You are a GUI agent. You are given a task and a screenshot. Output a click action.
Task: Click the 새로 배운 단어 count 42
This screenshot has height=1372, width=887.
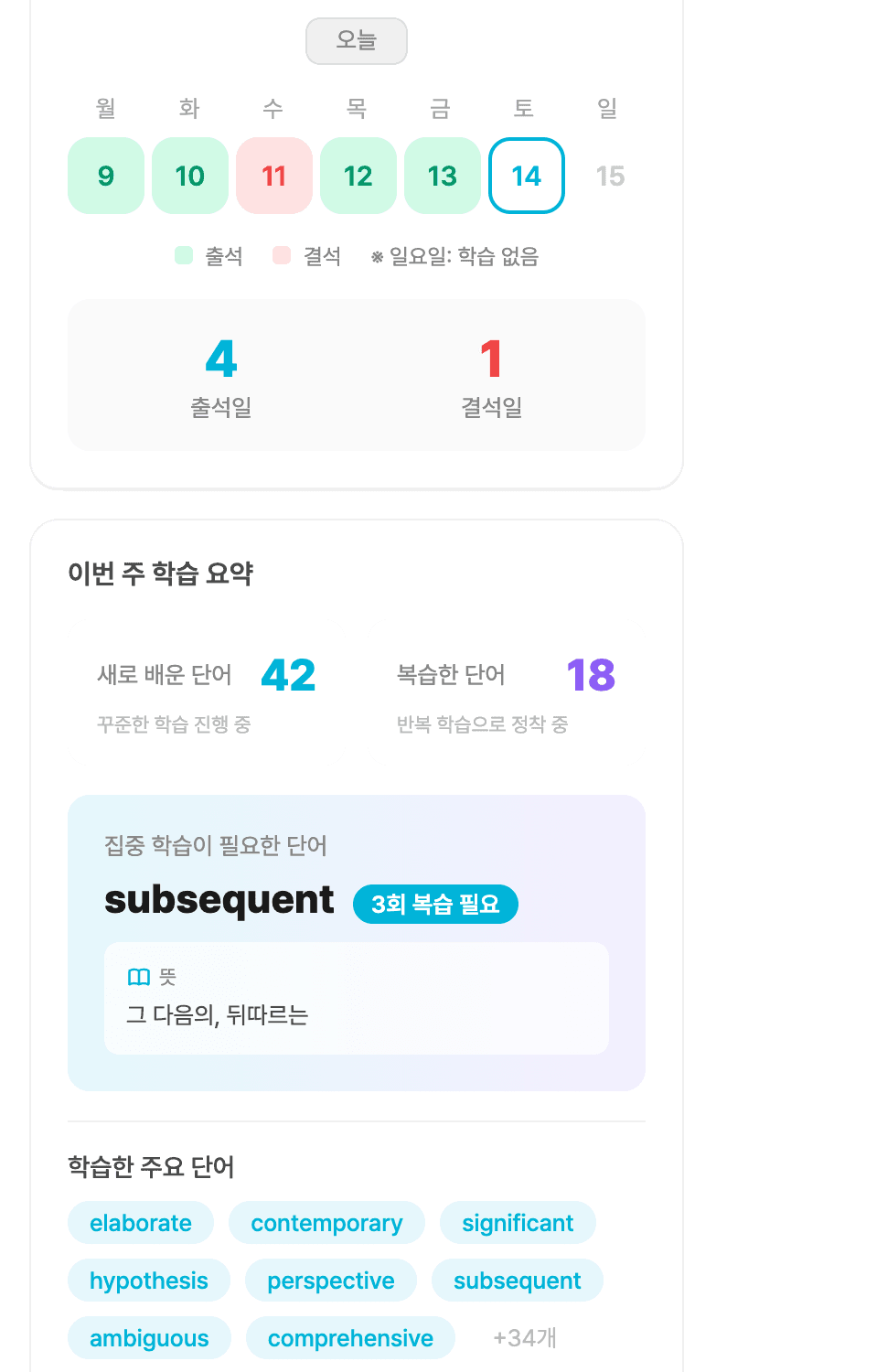pos(289,674)
